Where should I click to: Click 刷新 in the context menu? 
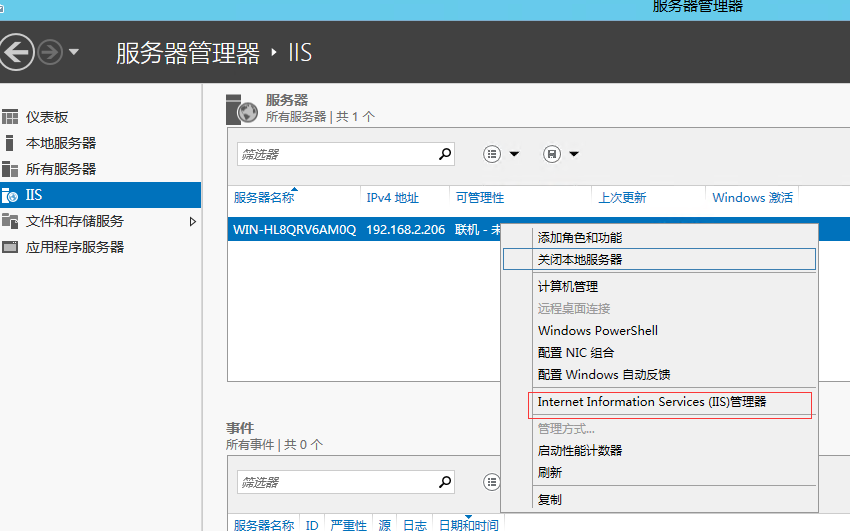[550, 472]
